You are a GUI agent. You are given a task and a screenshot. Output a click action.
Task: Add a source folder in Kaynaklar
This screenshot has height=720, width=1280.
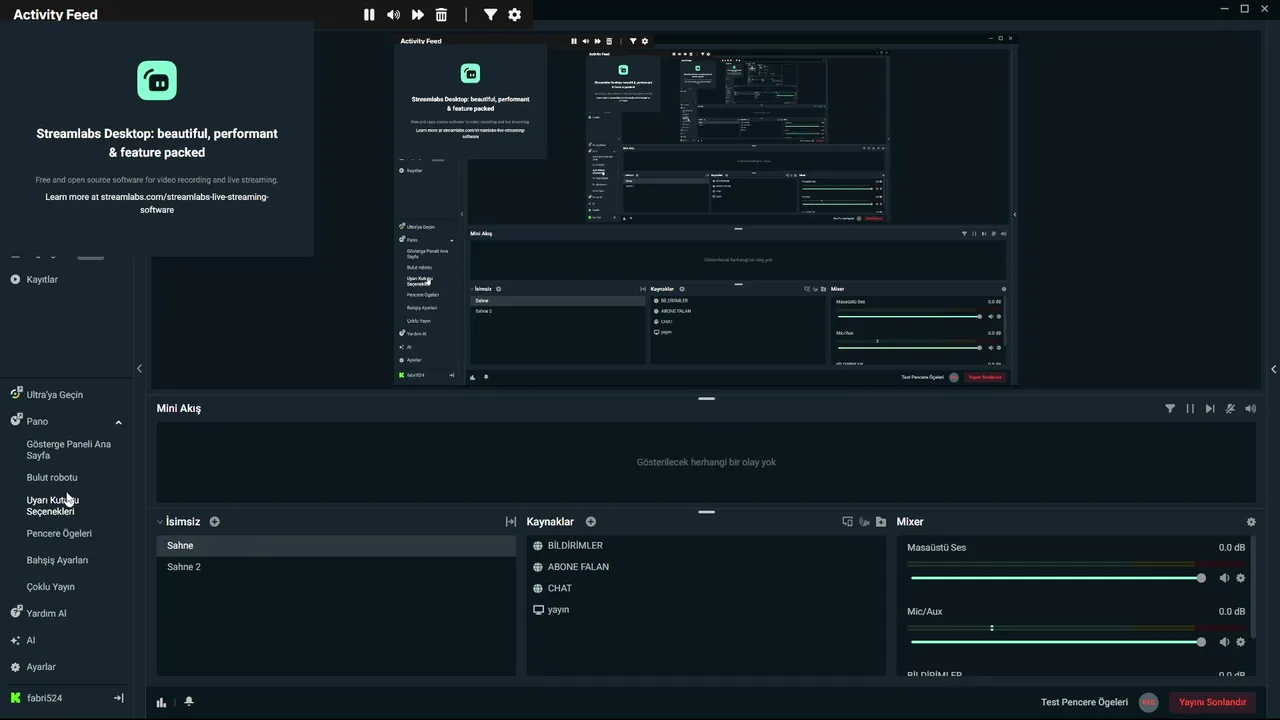coord(881,522)
